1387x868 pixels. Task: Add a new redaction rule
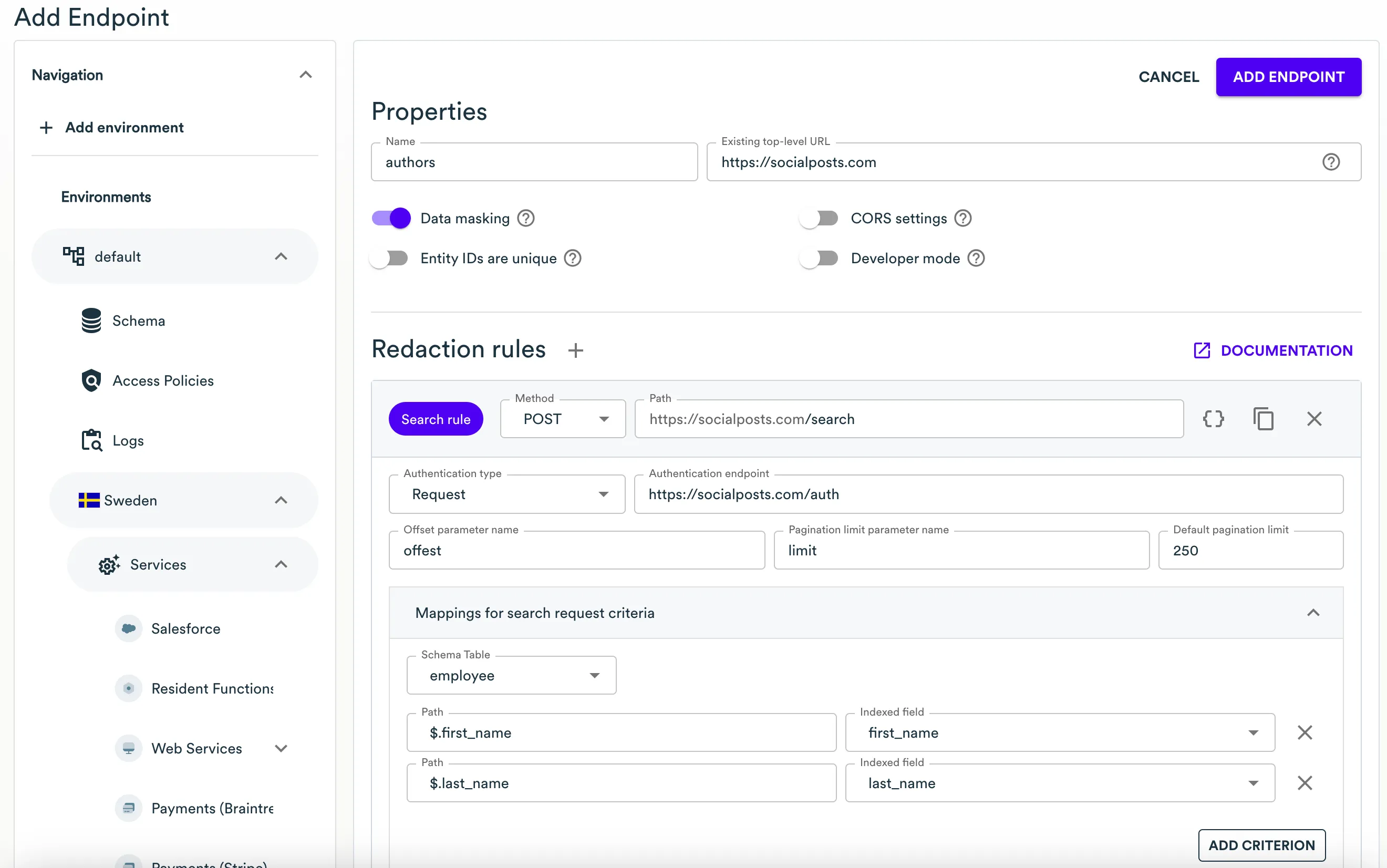point(575,350)
